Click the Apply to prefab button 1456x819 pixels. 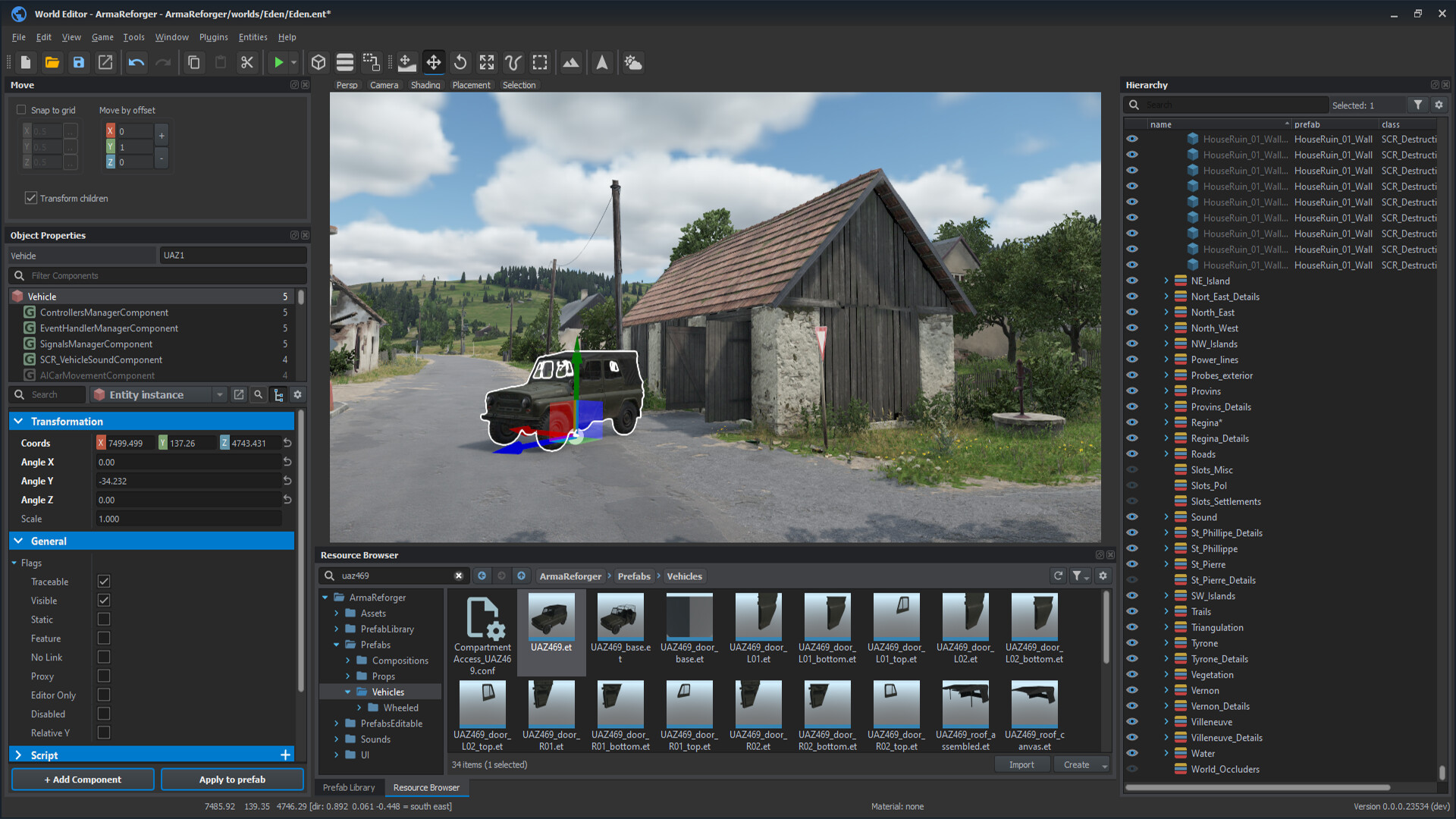click(232, 779)
